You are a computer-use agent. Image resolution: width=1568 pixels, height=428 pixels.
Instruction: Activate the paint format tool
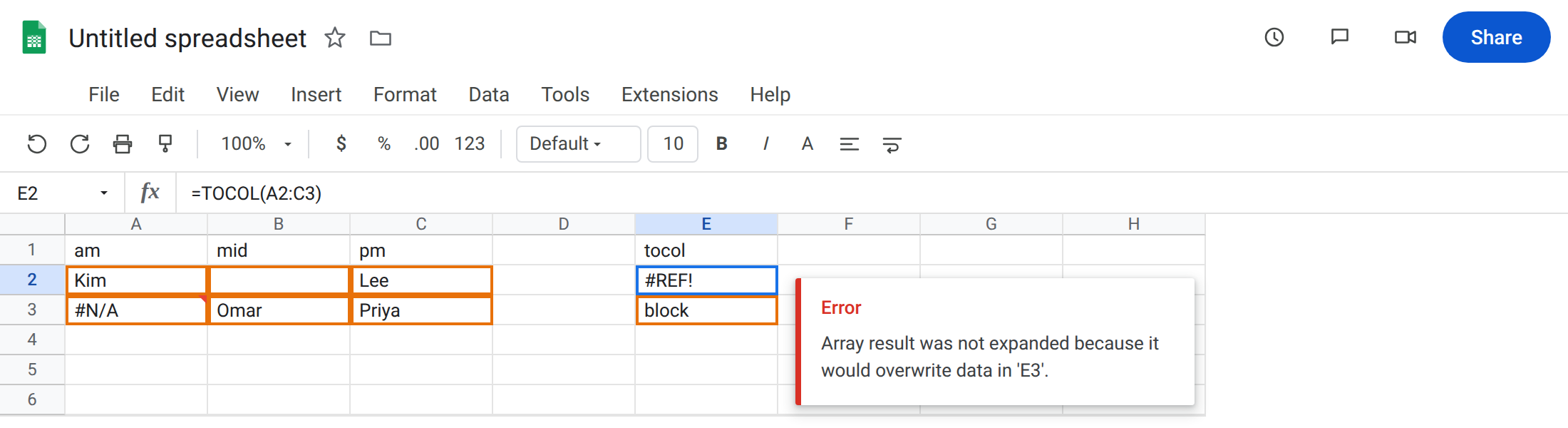pyautogui.click(x=165, y=144)
